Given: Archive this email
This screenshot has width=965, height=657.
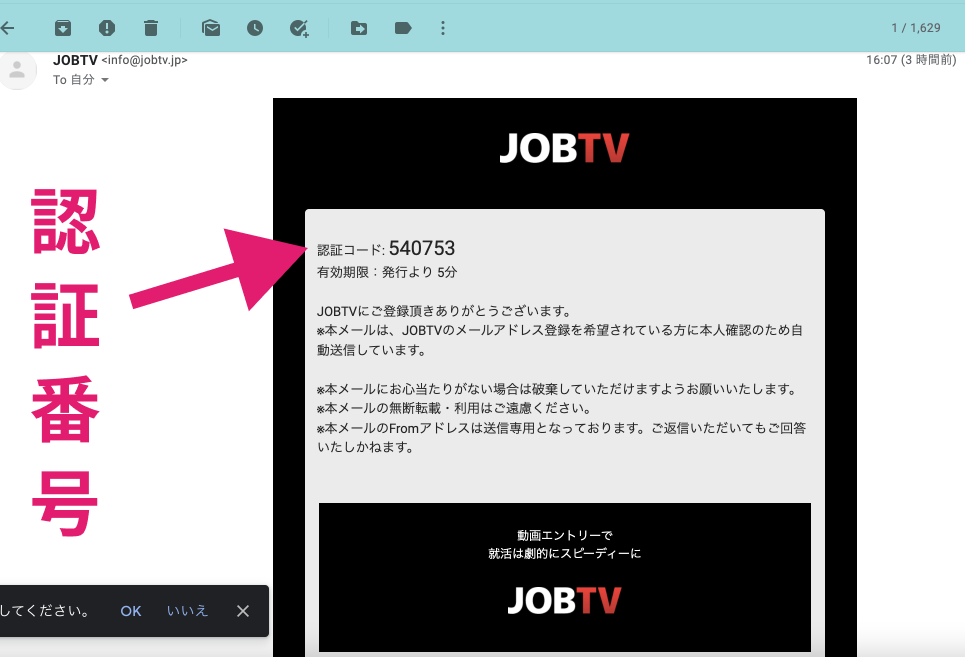Looking at the screenshot, I should pos(63,28).
